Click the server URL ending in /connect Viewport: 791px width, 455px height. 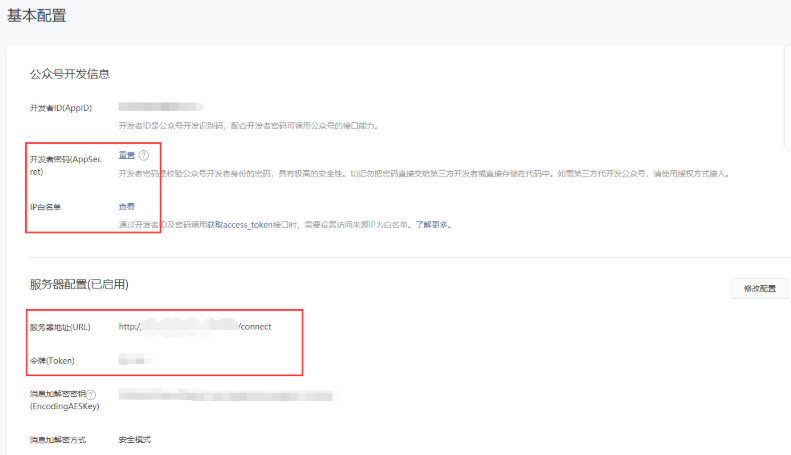[x=195, y=327]
